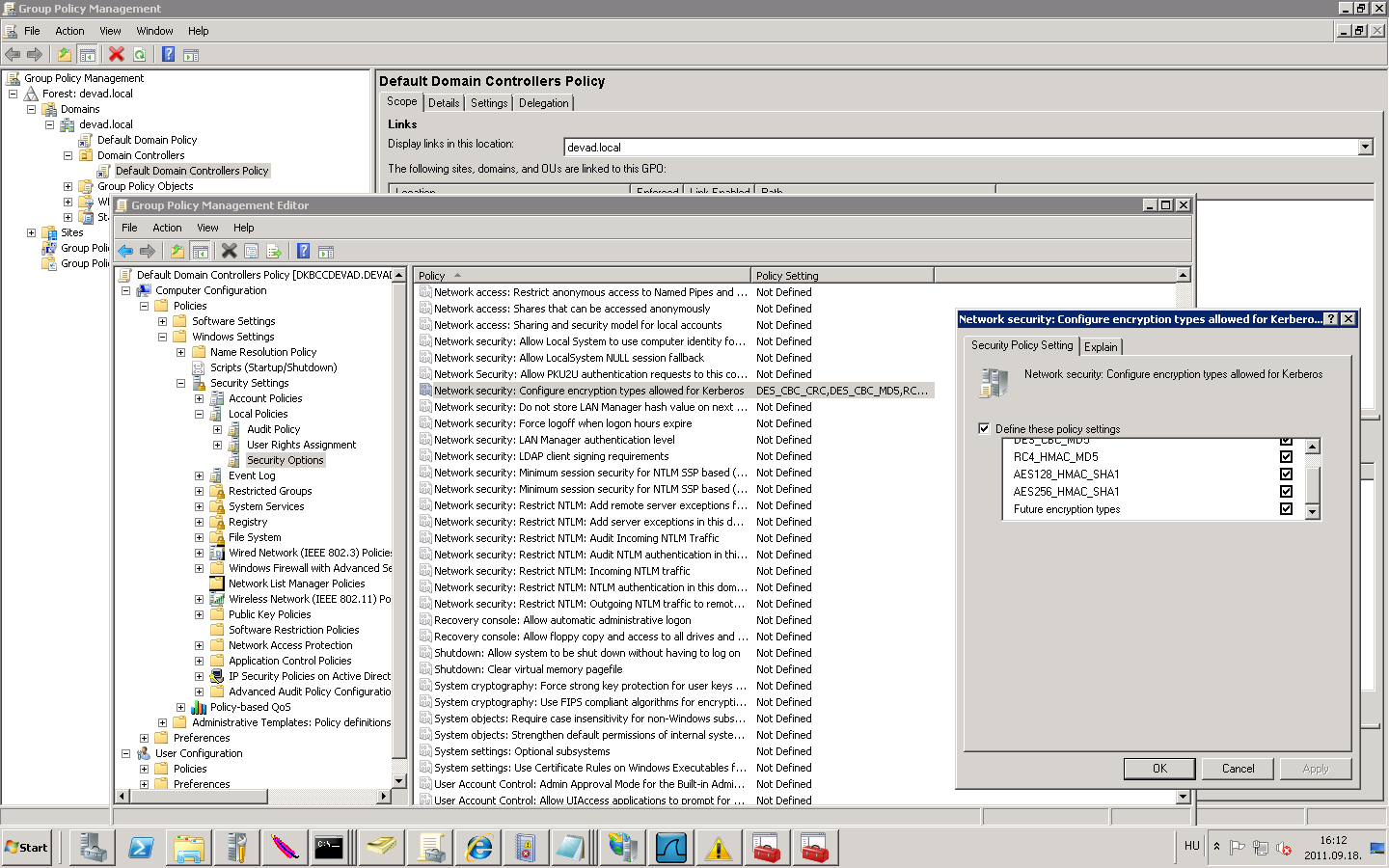Collapse Domain Controllers node in Management tree
Screen dimensions: 1389x868
(x=68, y=155)
